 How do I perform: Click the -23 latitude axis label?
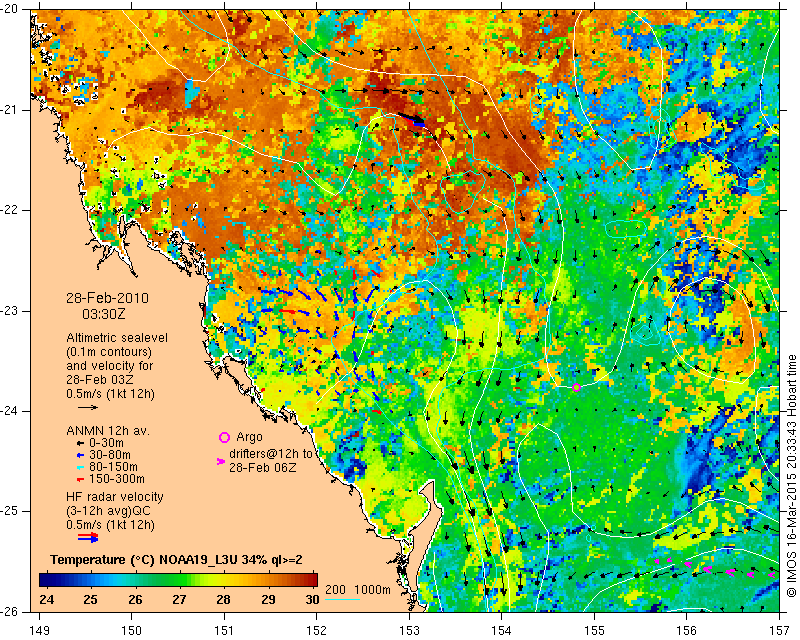(10, 310)
